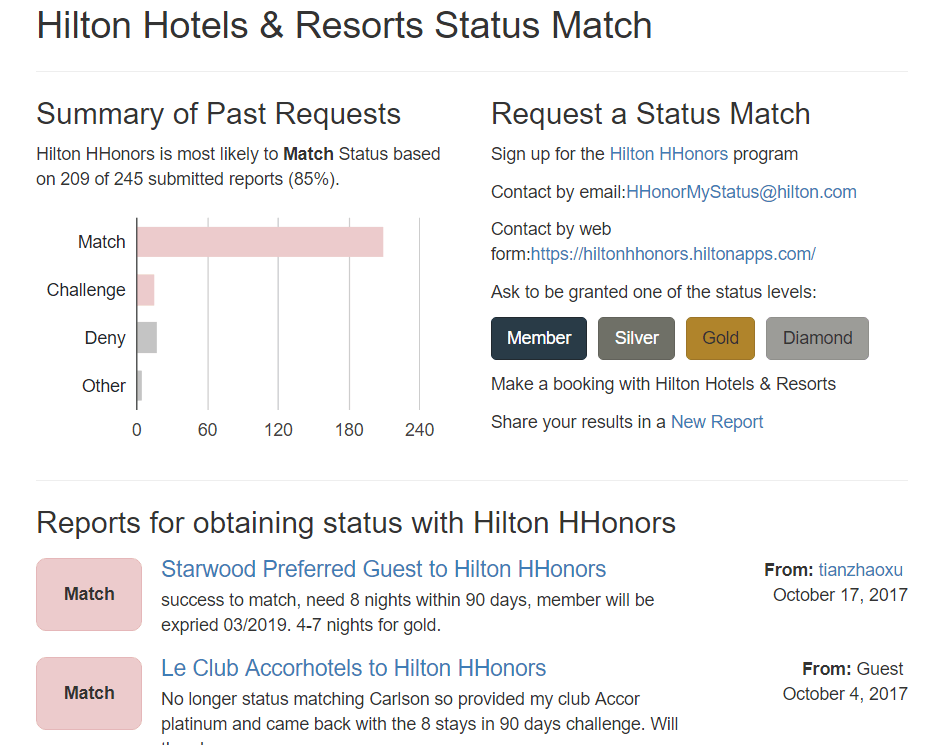Click the Match badge beside Accorhotels report
This screenshot has width=942, height=745.
click(x=89, y=693)
